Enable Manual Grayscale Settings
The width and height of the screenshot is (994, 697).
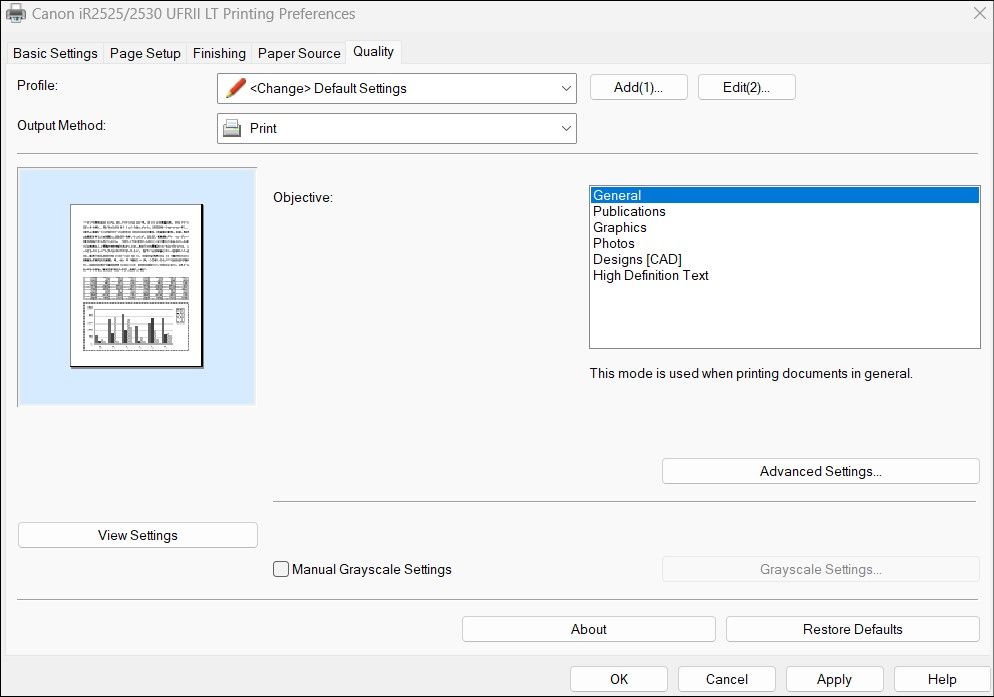[281, 569]
